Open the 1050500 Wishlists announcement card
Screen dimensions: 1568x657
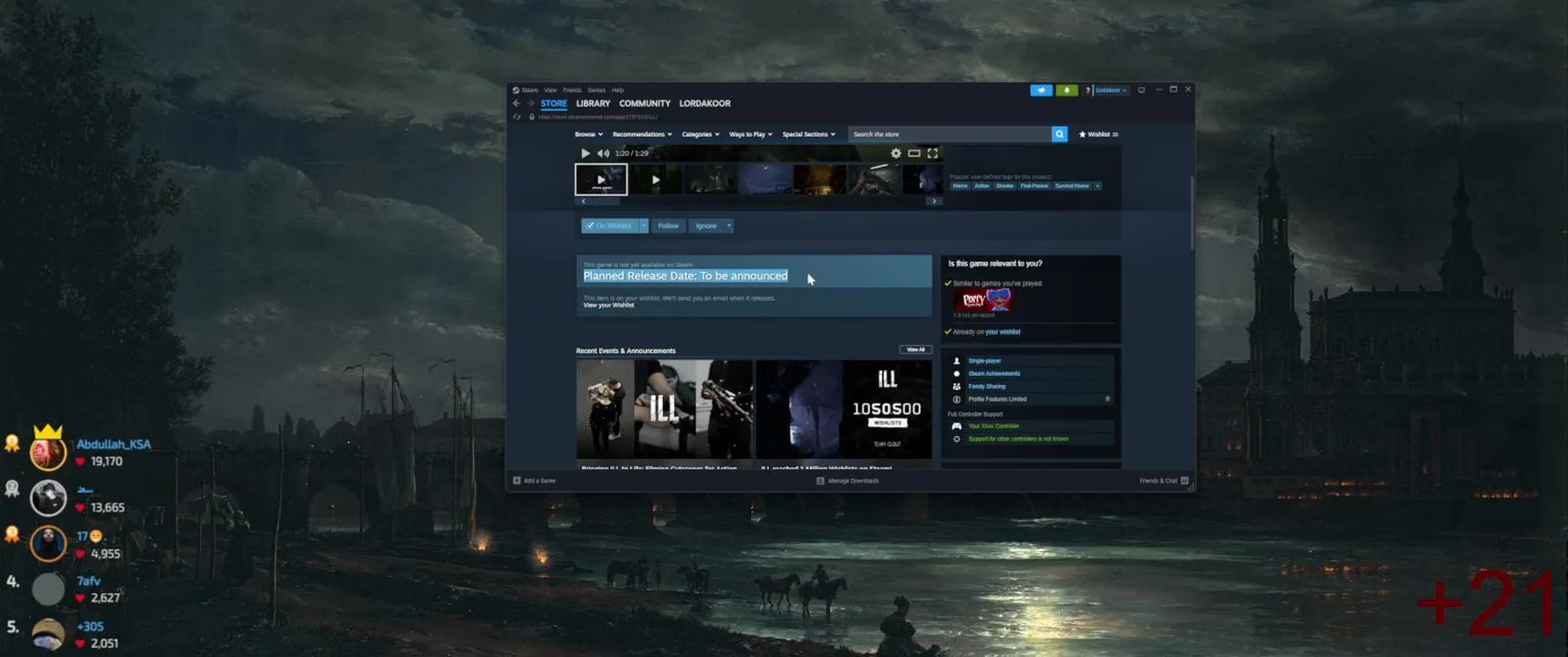tap(844, 414)
